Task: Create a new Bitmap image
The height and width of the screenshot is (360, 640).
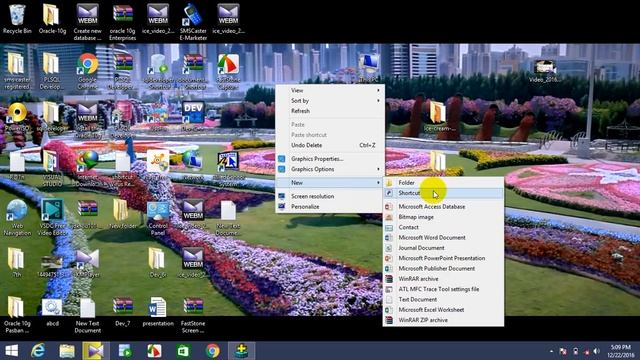Action: (443, 217)
